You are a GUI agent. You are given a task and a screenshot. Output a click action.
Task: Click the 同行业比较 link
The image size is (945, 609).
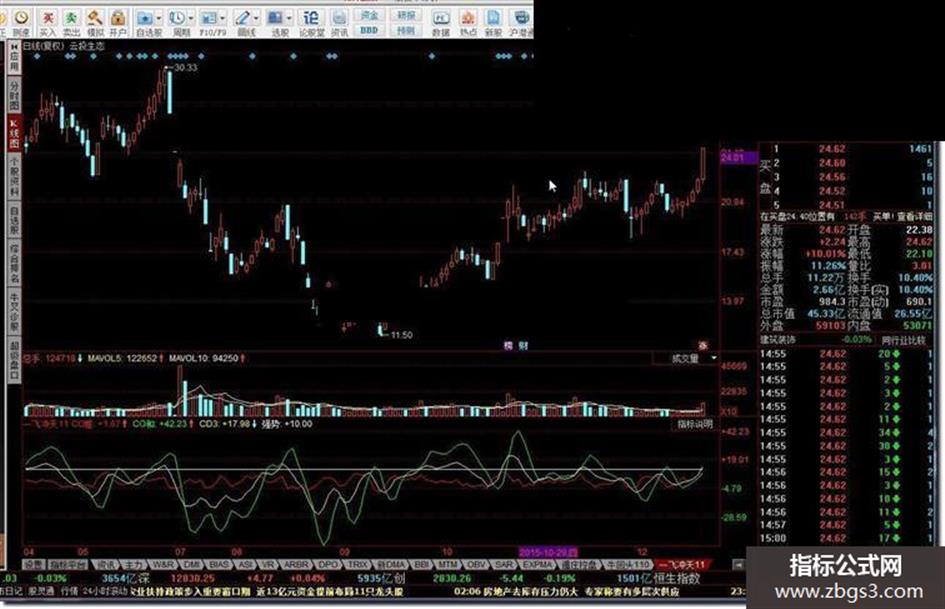point(903,340)
